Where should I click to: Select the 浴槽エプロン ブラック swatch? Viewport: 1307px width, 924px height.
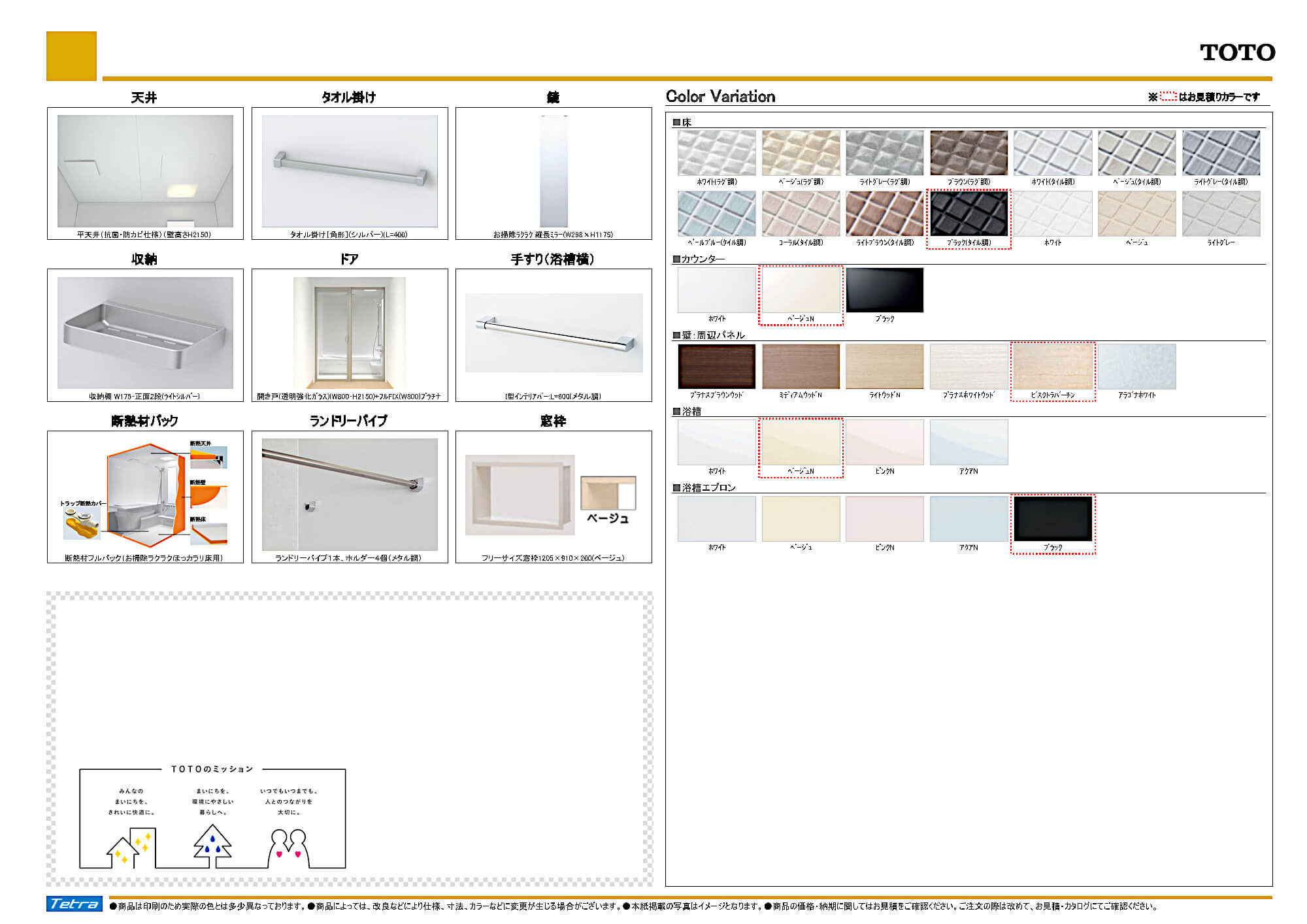[x=1053, y=519]
